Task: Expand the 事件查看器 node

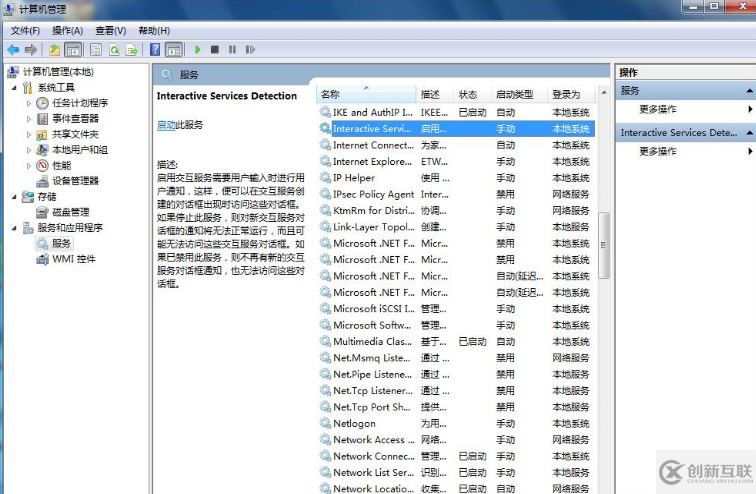Action: click(28, 119)
